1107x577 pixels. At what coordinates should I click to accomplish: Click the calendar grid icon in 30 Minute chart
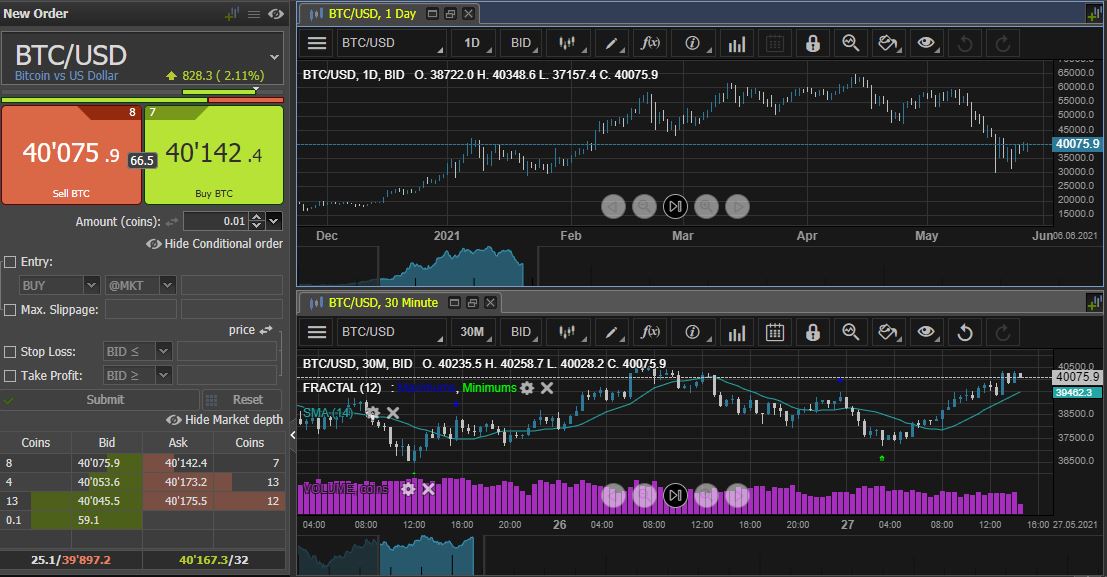tap(774, 332)
